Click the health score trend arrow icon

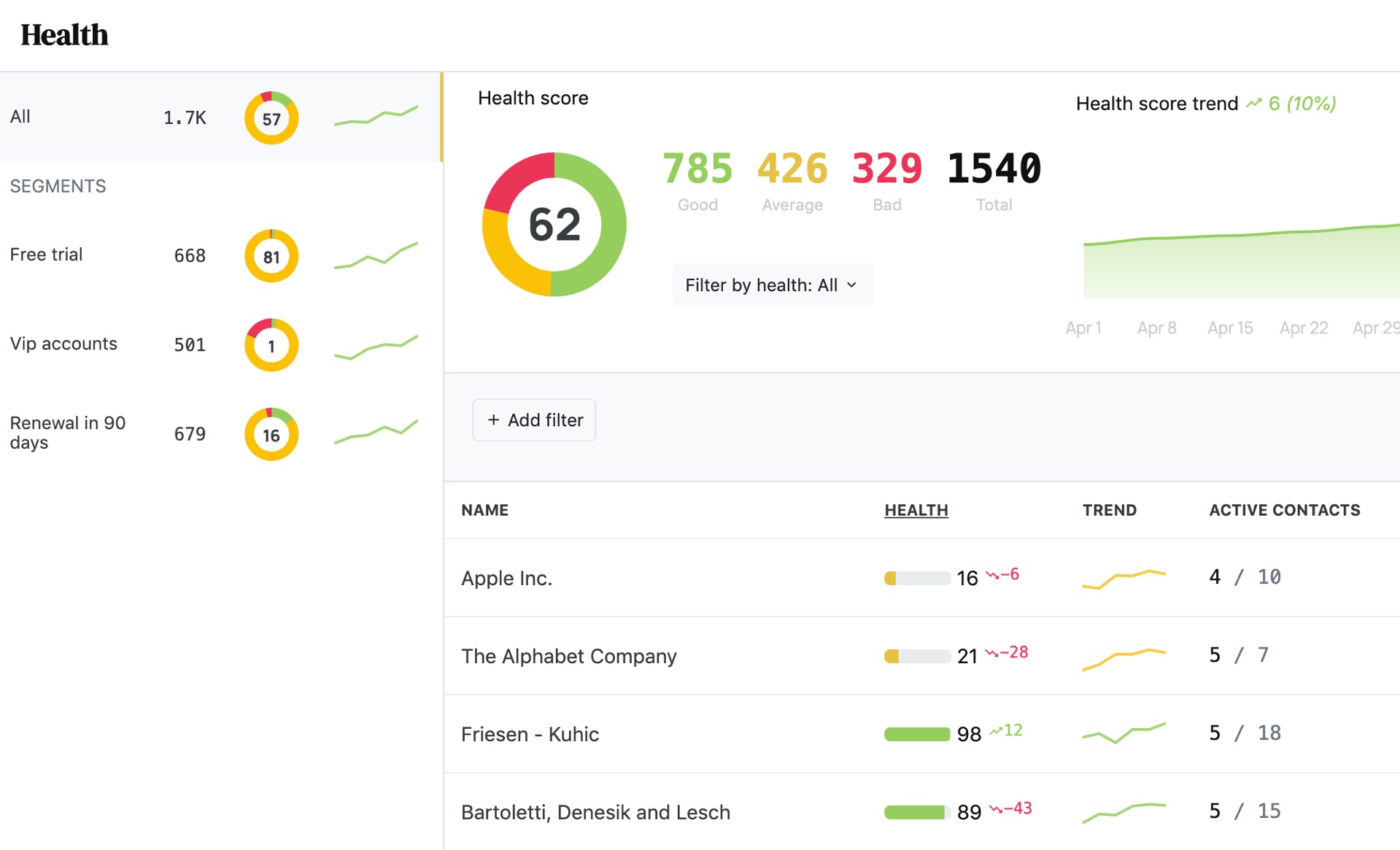pyautogui.click(x=1254, y=104)
